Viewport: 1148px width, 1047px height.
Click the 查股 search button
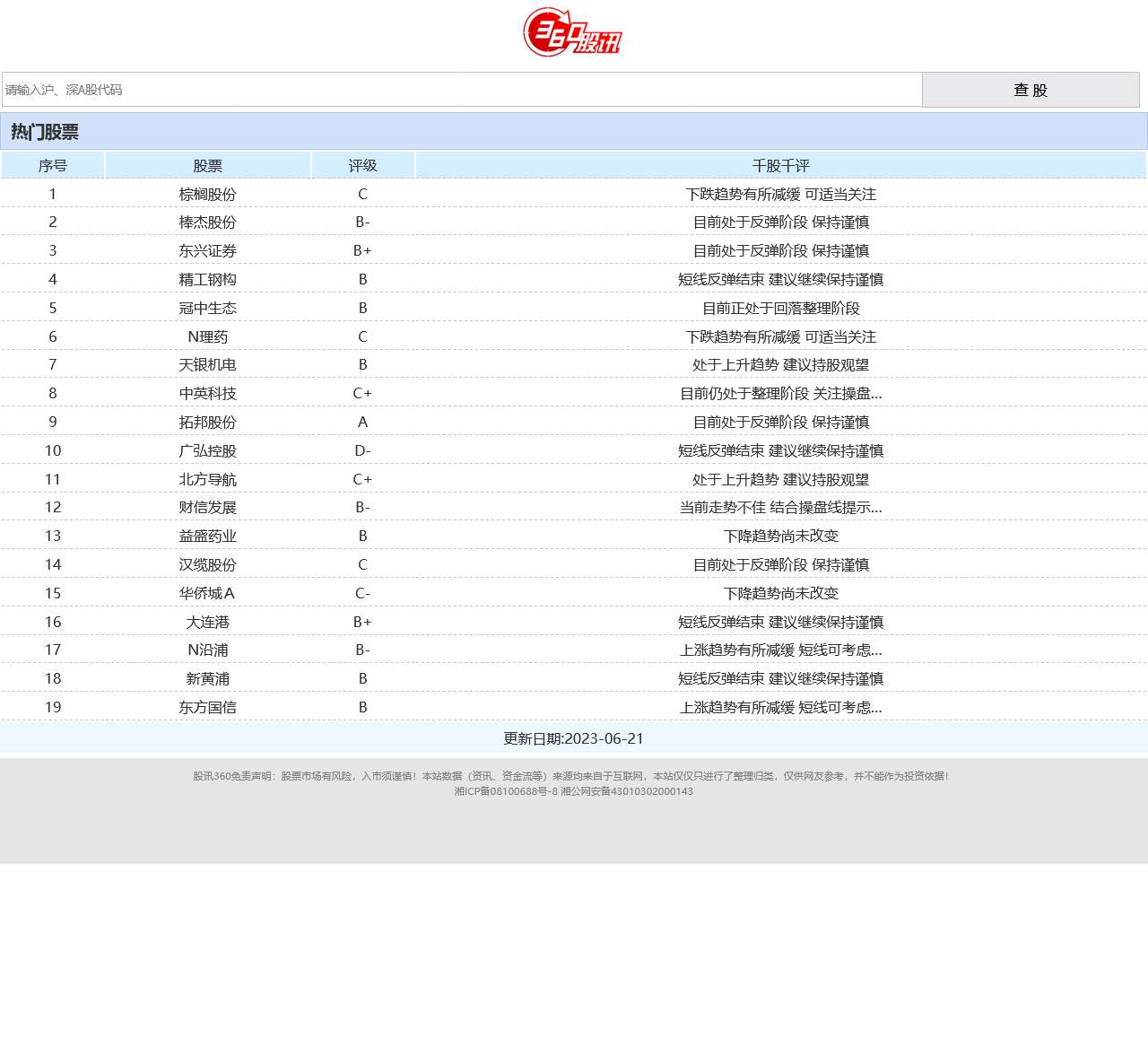1031,90
